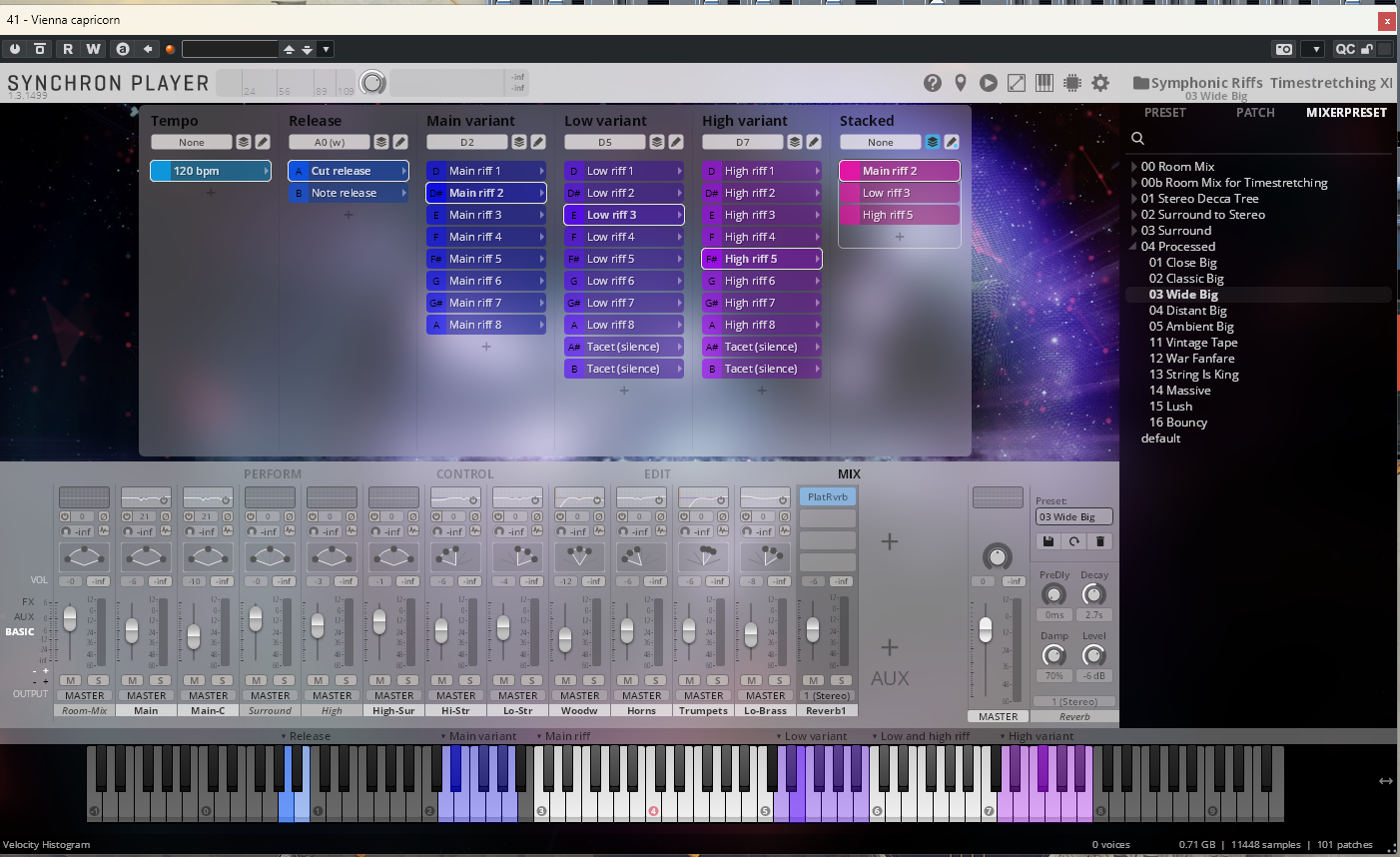Solo the Horns channel
The height and width of the screenshot is (857, 1400).
pos(656,680)
